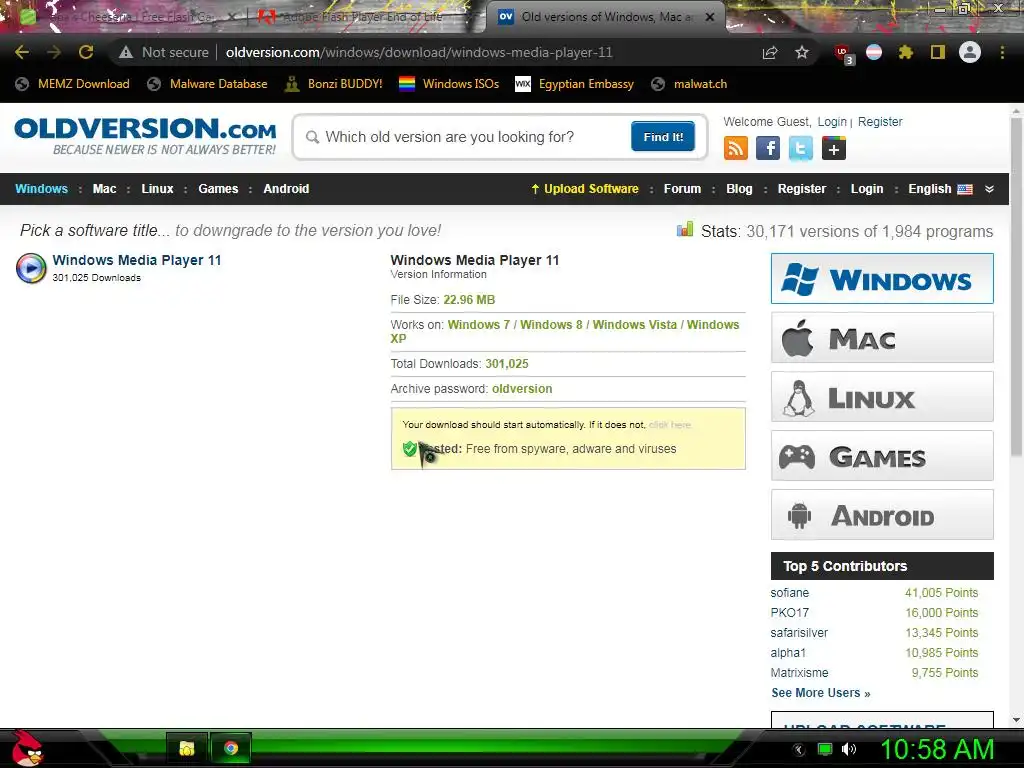Open the Extensions puzzle icon
The height and width of the screenshot is (768, 1024).
point(906,52)
